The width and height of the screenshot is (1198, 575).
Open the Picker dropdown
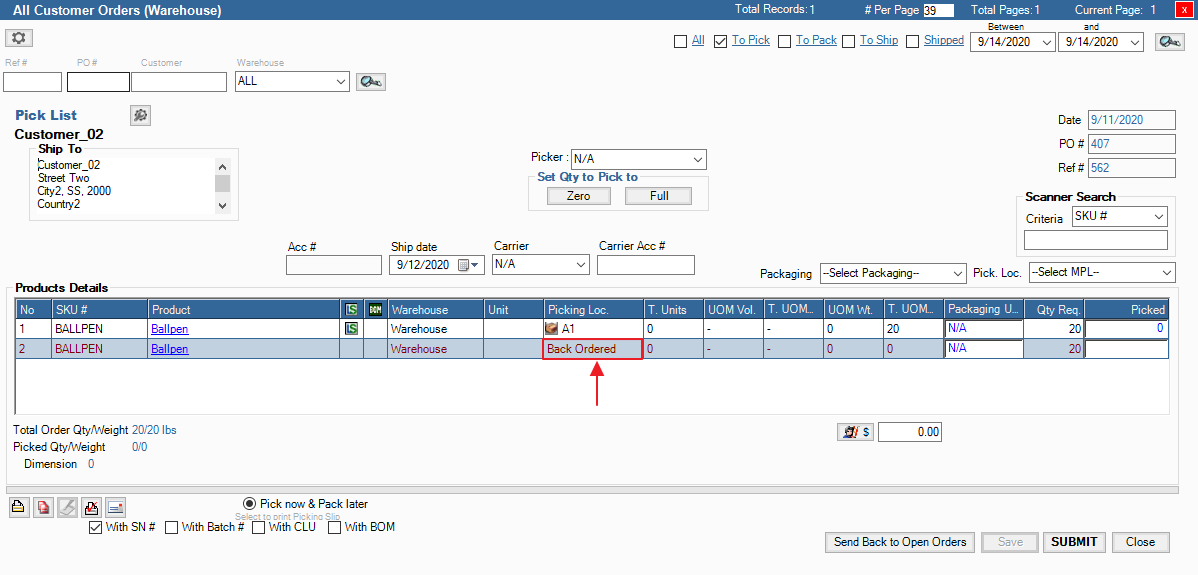(697, 159)
